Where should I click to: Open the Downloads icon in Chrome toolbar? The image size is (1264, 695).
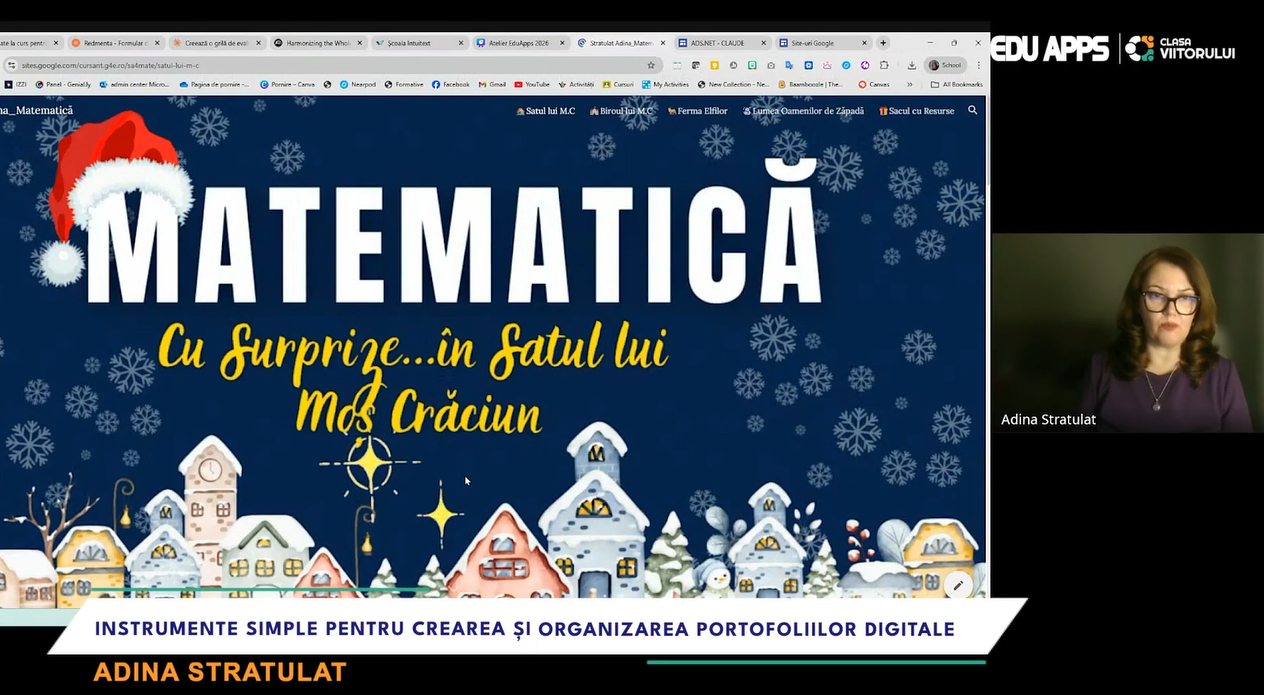[x=912, y=65]
